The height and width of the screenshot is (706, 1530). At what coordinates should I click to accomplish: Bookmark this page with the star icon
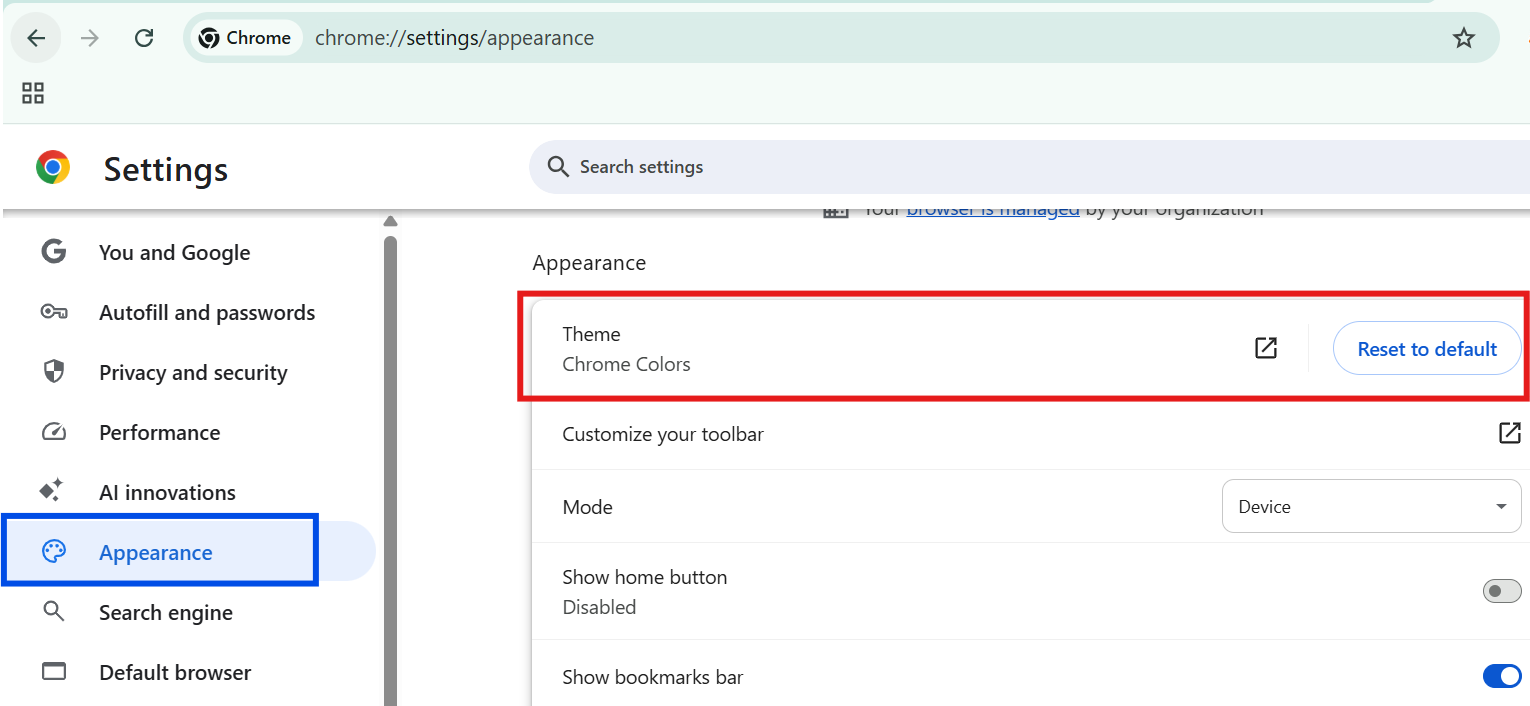tap(1463, 38)
